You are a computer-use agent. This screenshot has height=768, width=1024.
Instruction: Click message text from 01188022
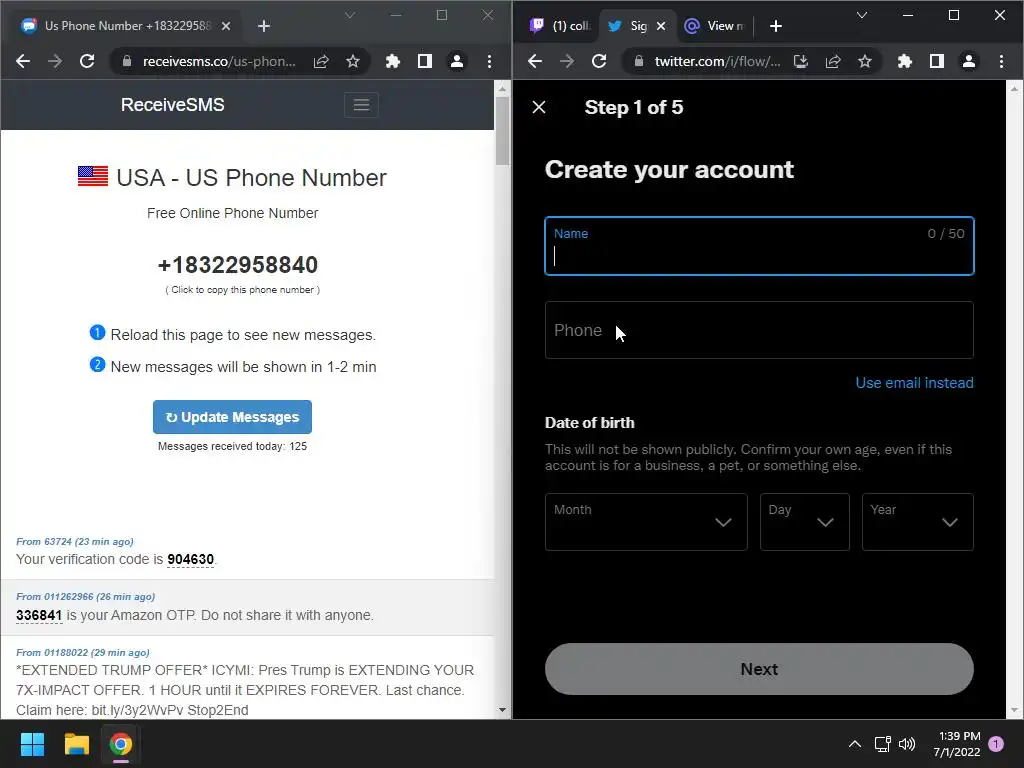245,690
